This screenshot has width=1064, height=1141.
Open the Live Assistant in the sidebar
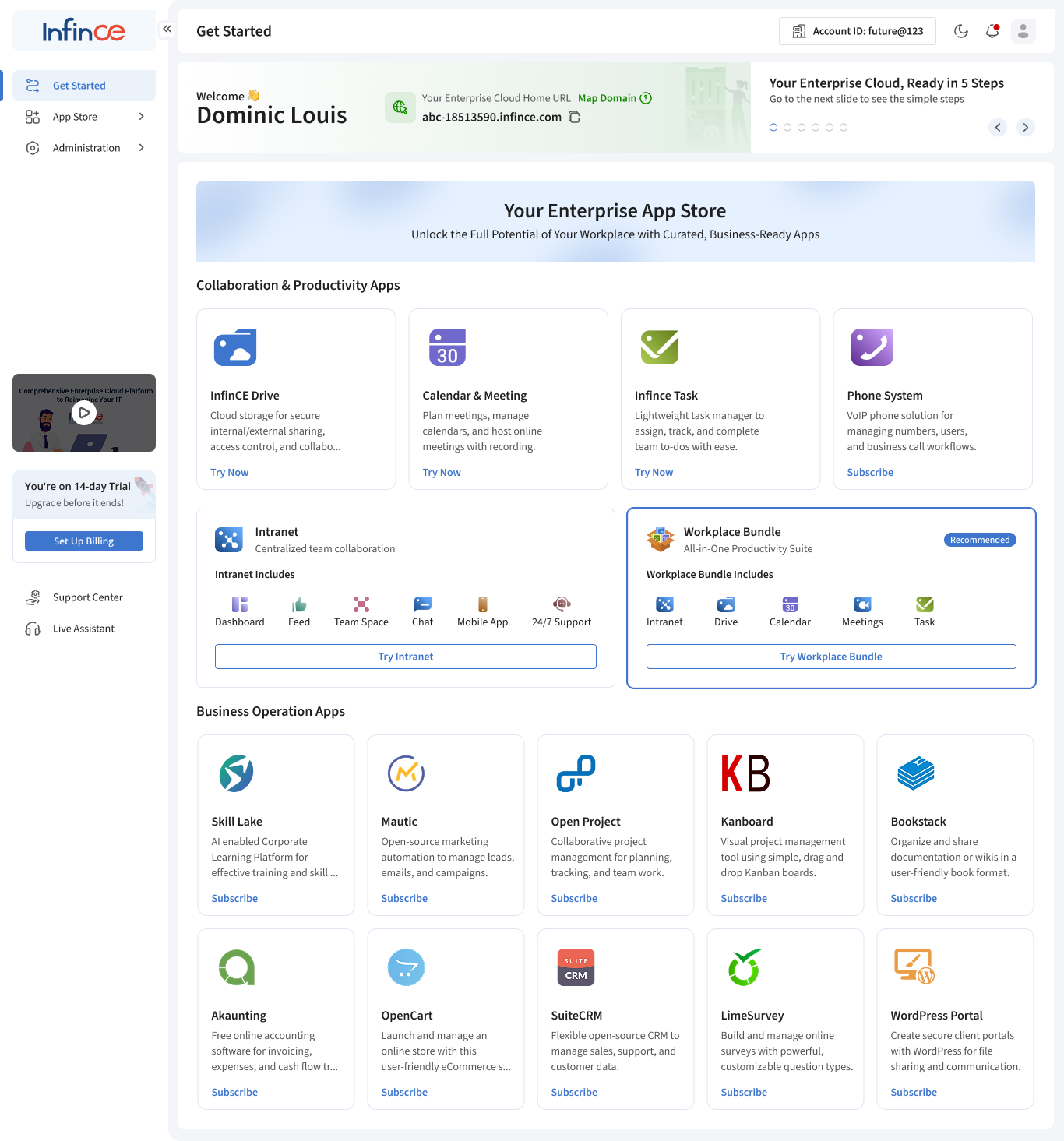(x=83, y=629)
